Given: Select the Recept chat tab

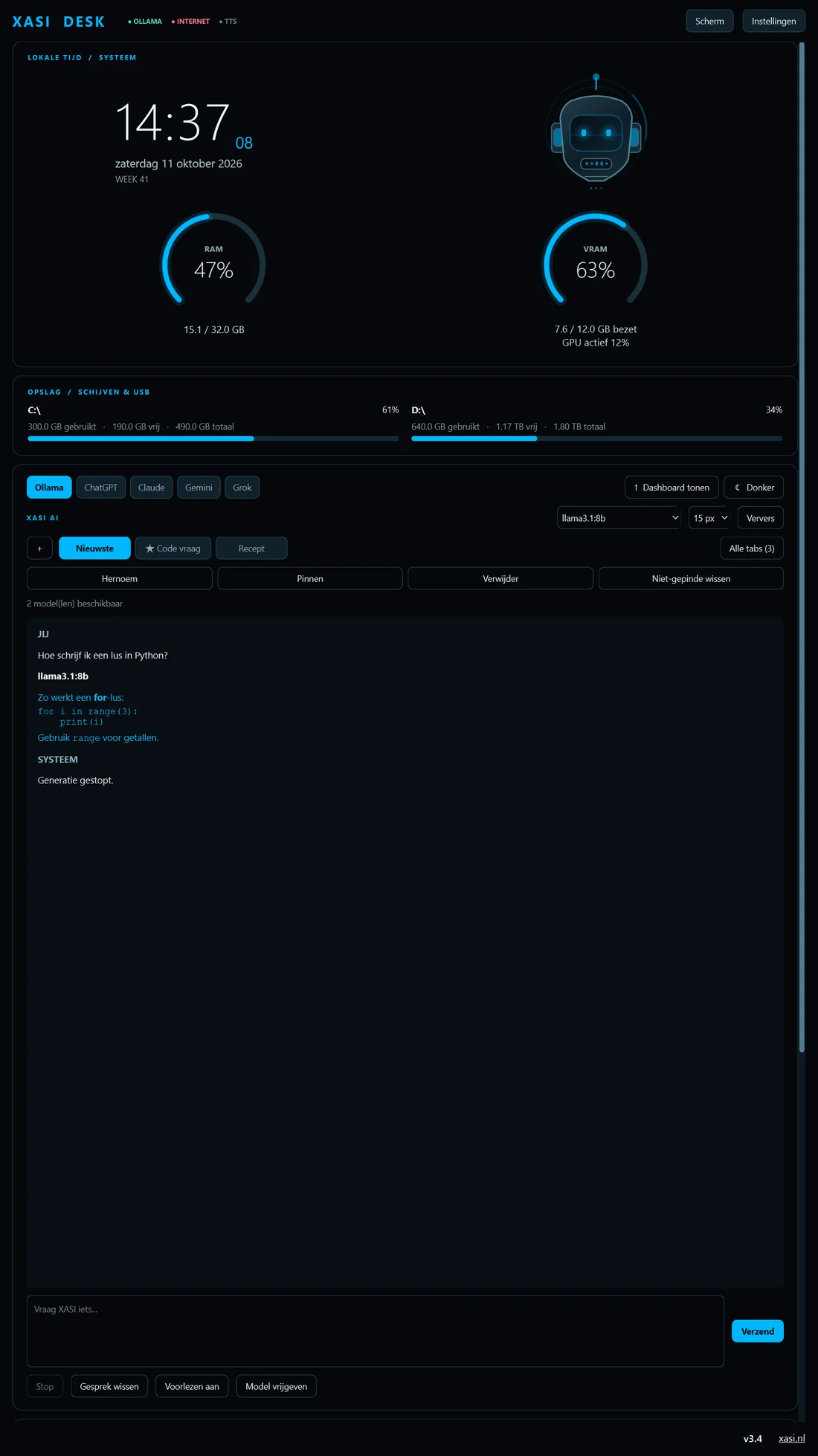Looking at the screenshot, I should [x=251, y=549].
